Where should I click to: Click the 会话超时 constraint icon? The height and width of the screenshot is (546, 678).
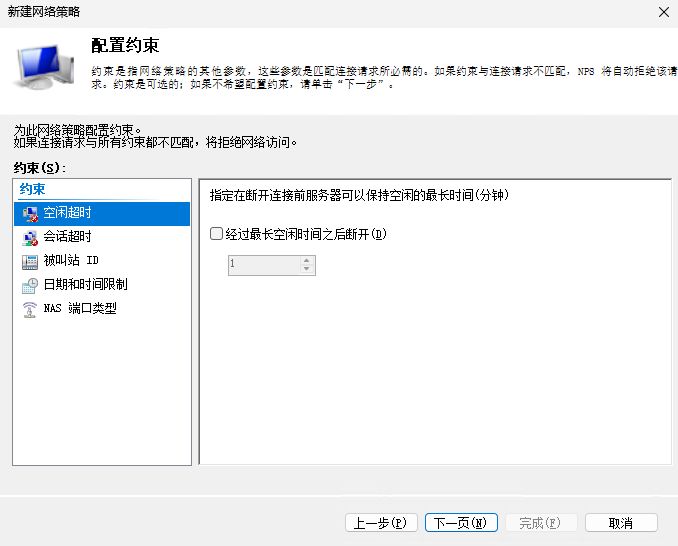point(29,237)
